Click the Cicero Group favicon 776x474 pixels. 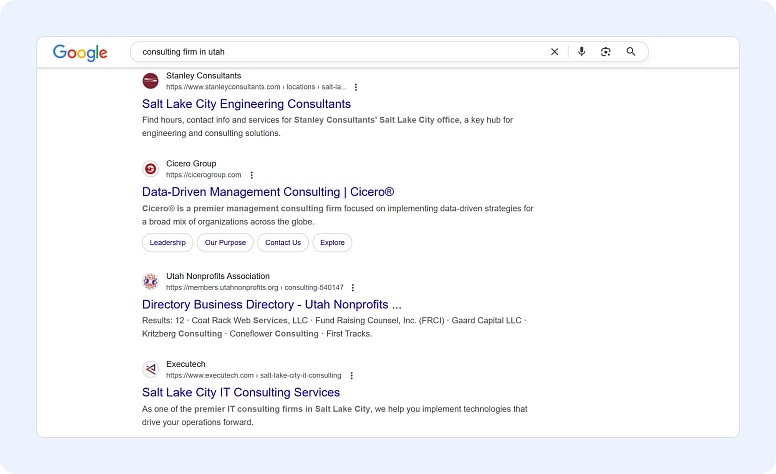pos(150,169)
